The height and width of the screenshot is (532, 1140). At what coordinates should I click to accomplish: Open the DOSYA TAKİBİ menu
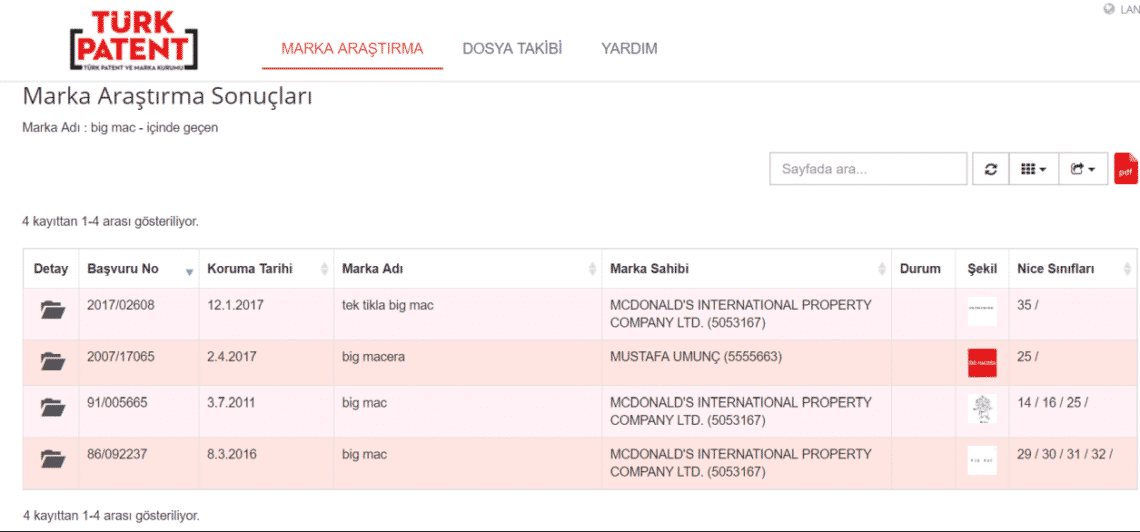point(512,49)
